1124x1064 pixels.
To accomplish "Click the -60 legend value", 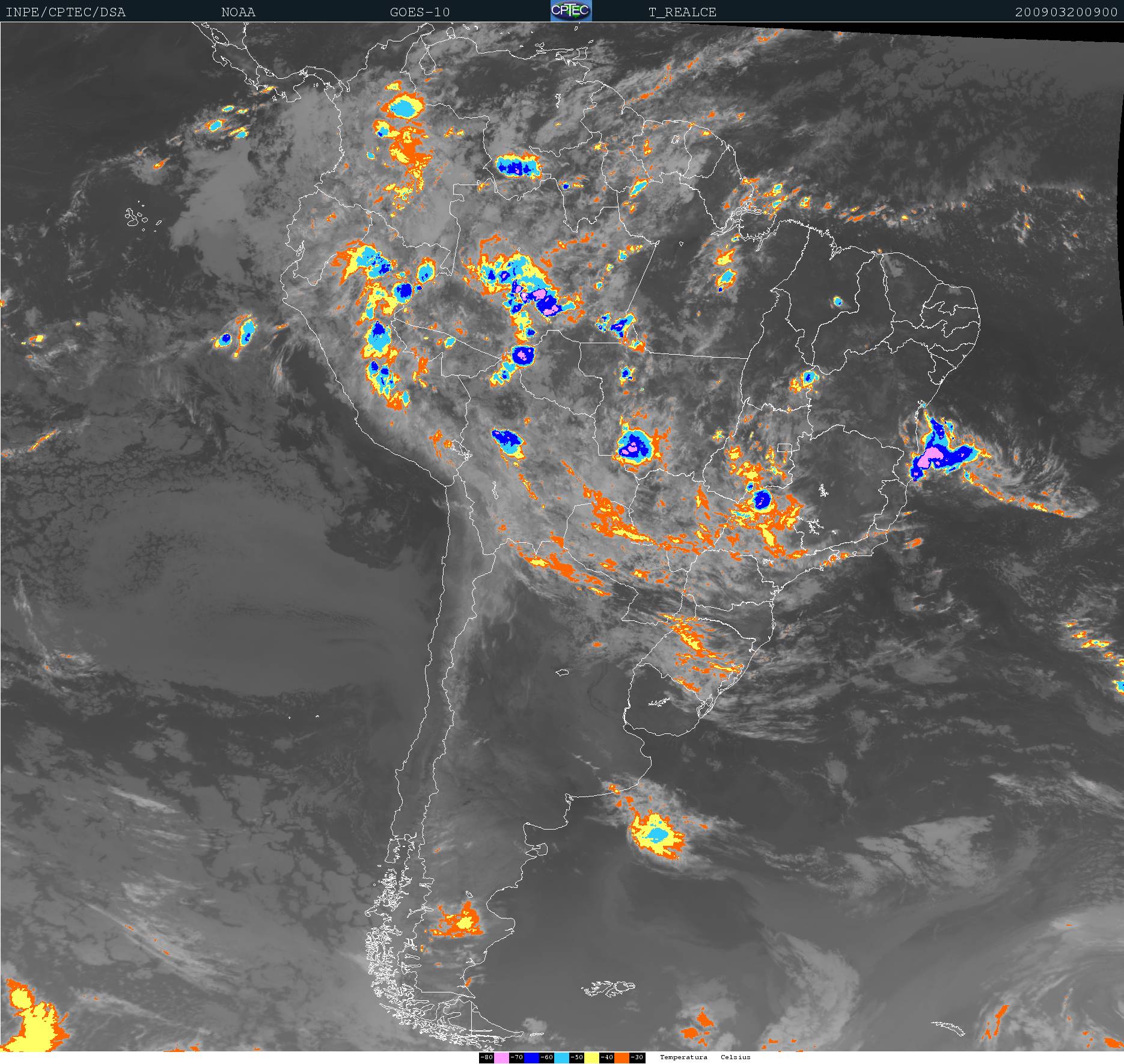I will point(546,1057).
